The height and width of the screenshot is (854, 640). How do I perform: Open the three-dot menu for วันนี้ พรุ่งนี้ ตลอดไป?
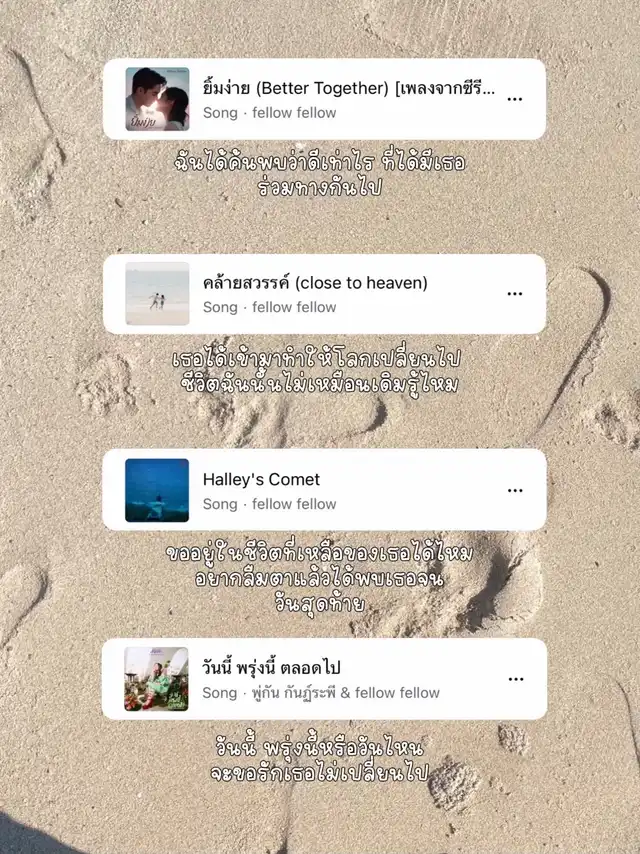click(x=515, y=679)
